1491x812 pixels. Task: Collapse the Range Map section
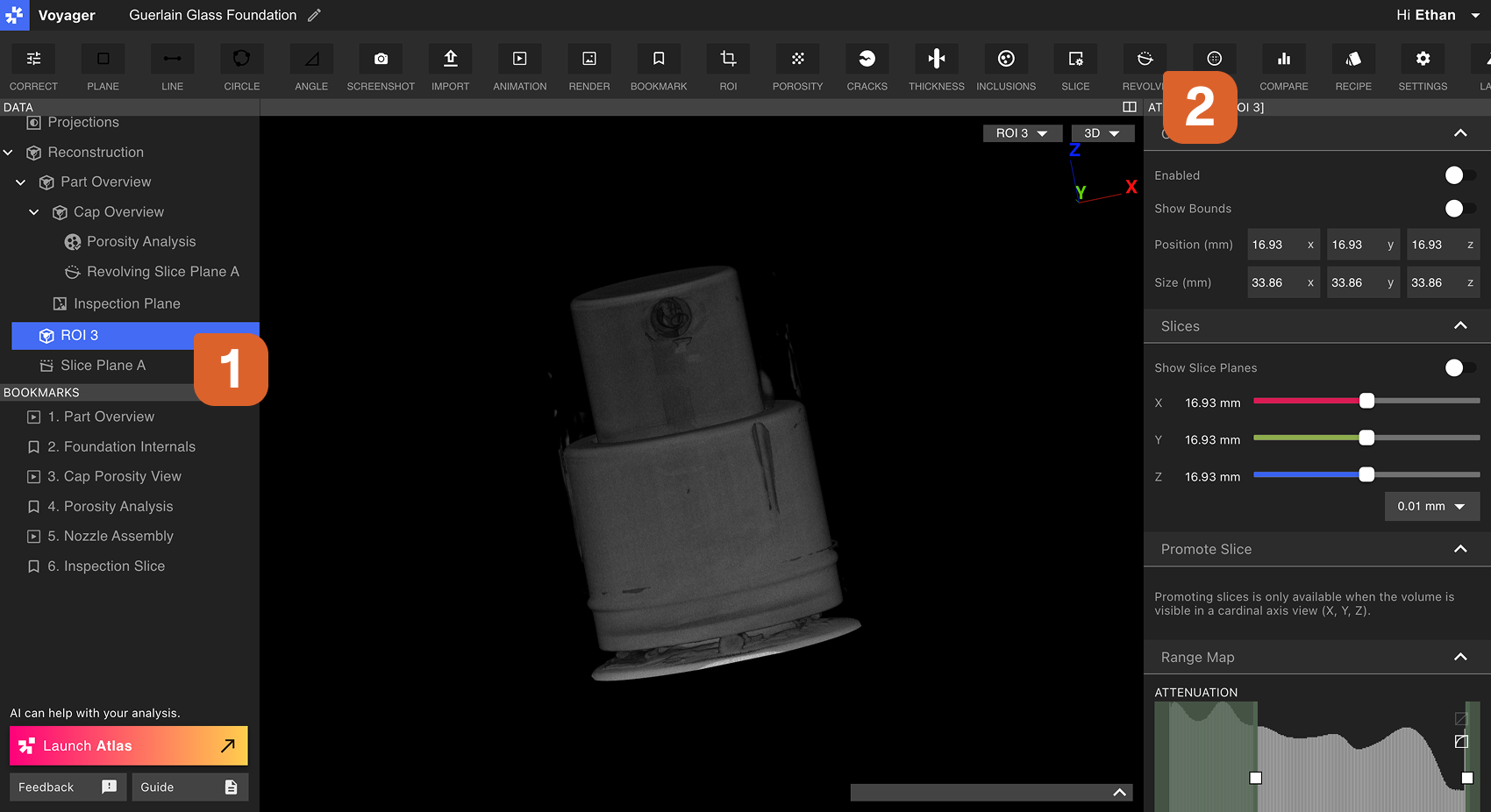tap(1460, 657)
